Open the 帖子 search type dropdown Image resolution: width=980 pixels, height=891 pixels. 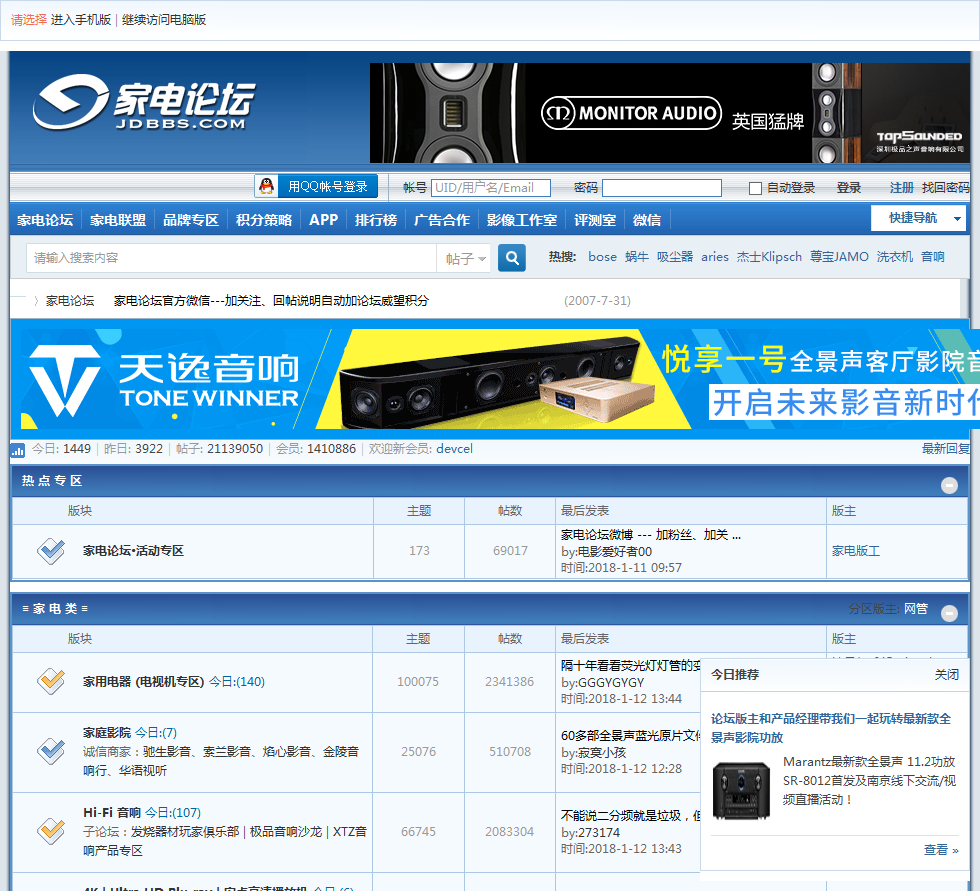(x=466, y=258)
